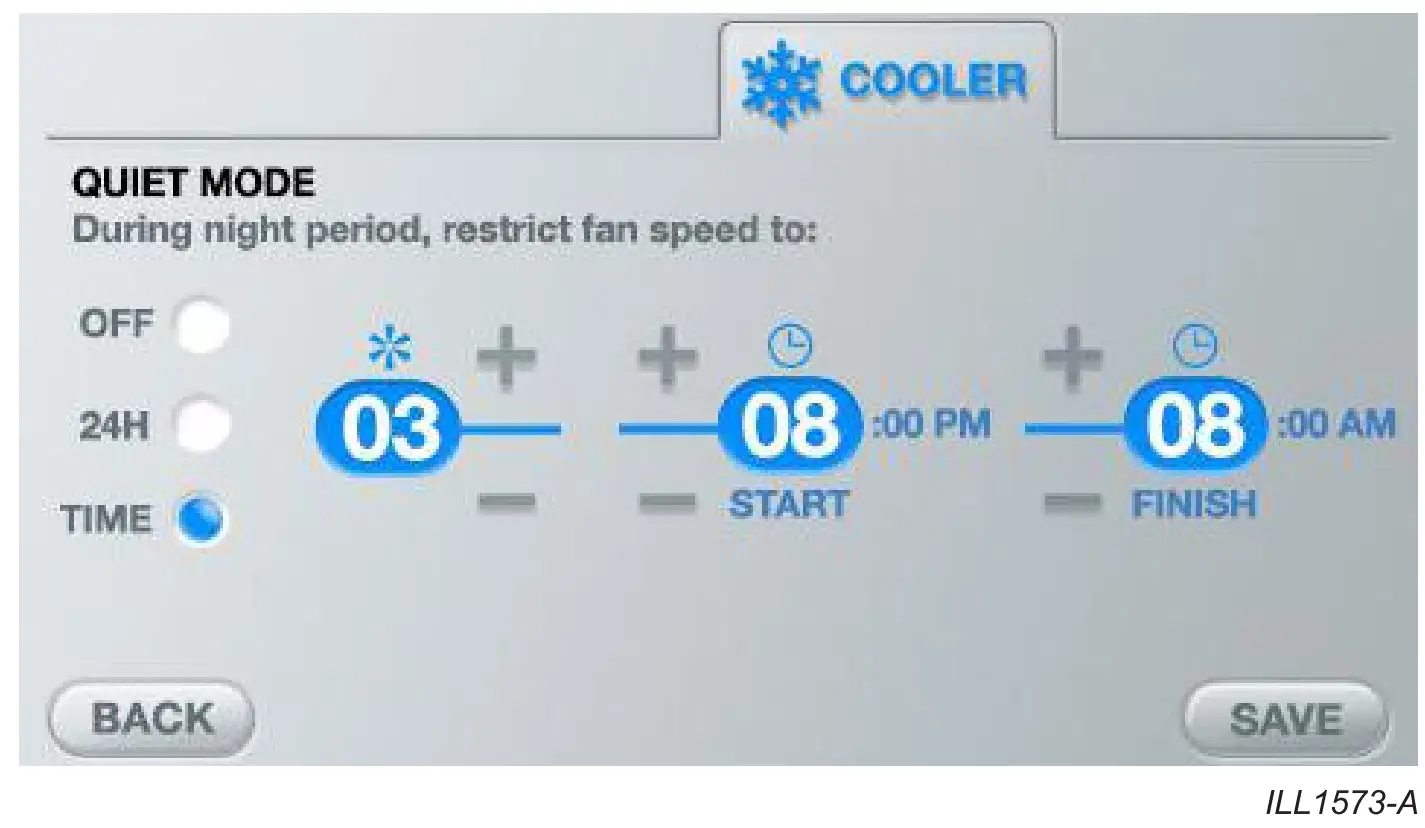Image resolution: width=1425 pixels, height=828 pixels.
Task: Select the 24H quiet mode option
Action: coord(202,426)
